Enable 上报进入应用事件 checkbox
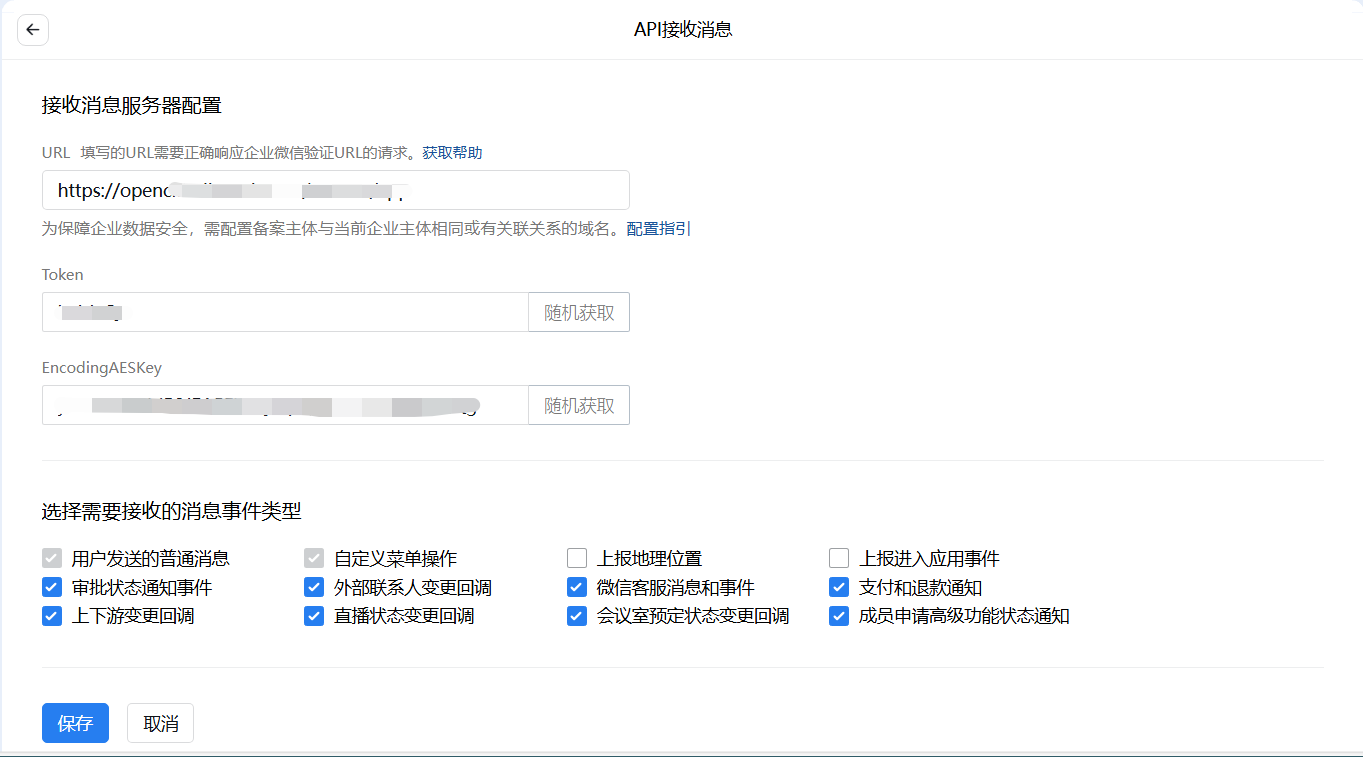The image size is (1363, 757). point(839,558)
